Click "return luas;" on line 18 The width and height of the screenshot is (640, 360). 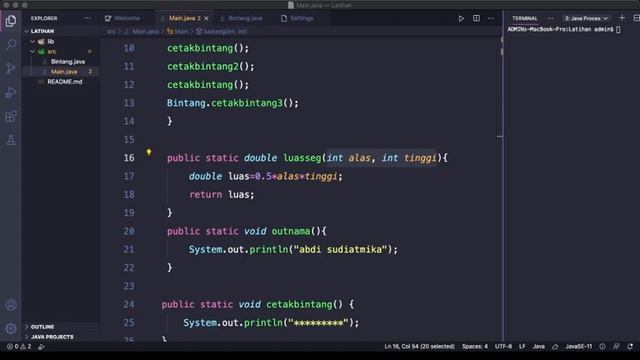(x=222, y=195)
